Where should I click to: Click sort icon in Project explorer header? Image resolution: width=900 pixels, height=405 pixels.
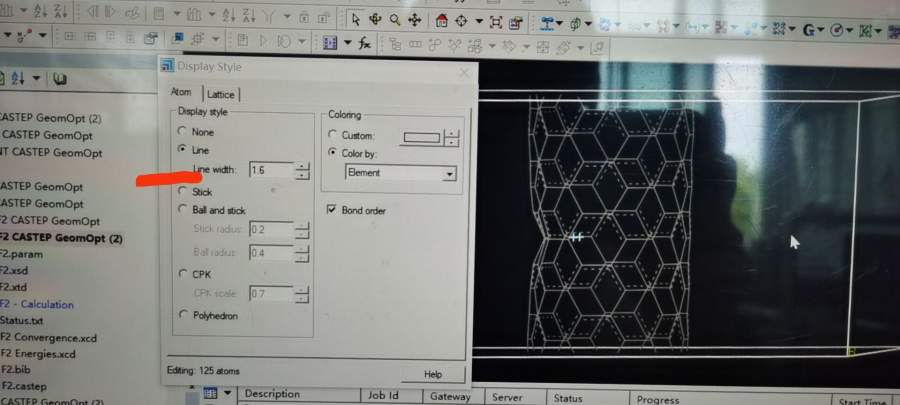click(x=18, y=78)
